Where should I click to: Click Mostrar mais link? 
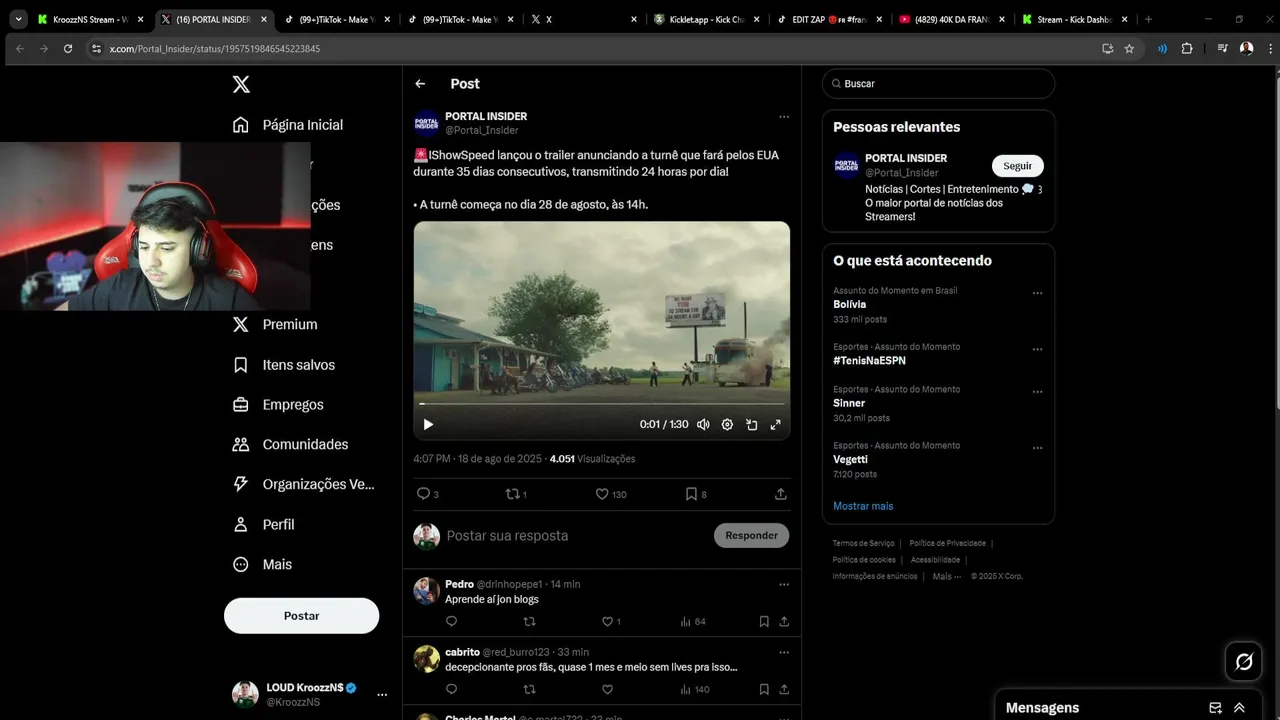(x=863, y=506)
